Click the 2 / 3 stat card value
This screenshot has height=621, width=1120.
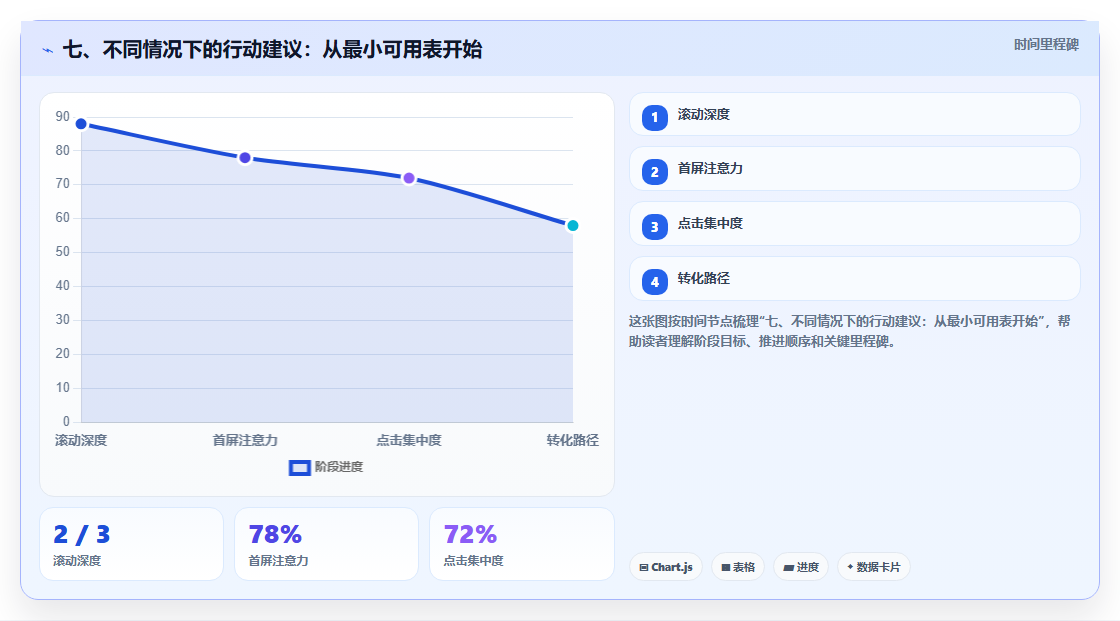(81, 535)
